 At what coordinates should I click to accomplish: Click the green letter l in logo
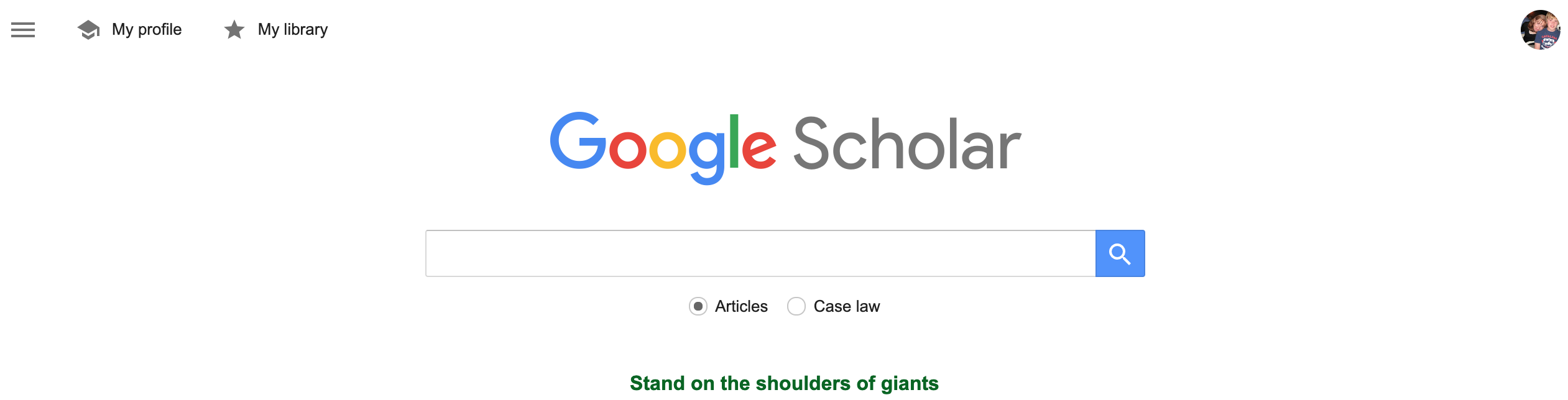(x=734, y=142)
